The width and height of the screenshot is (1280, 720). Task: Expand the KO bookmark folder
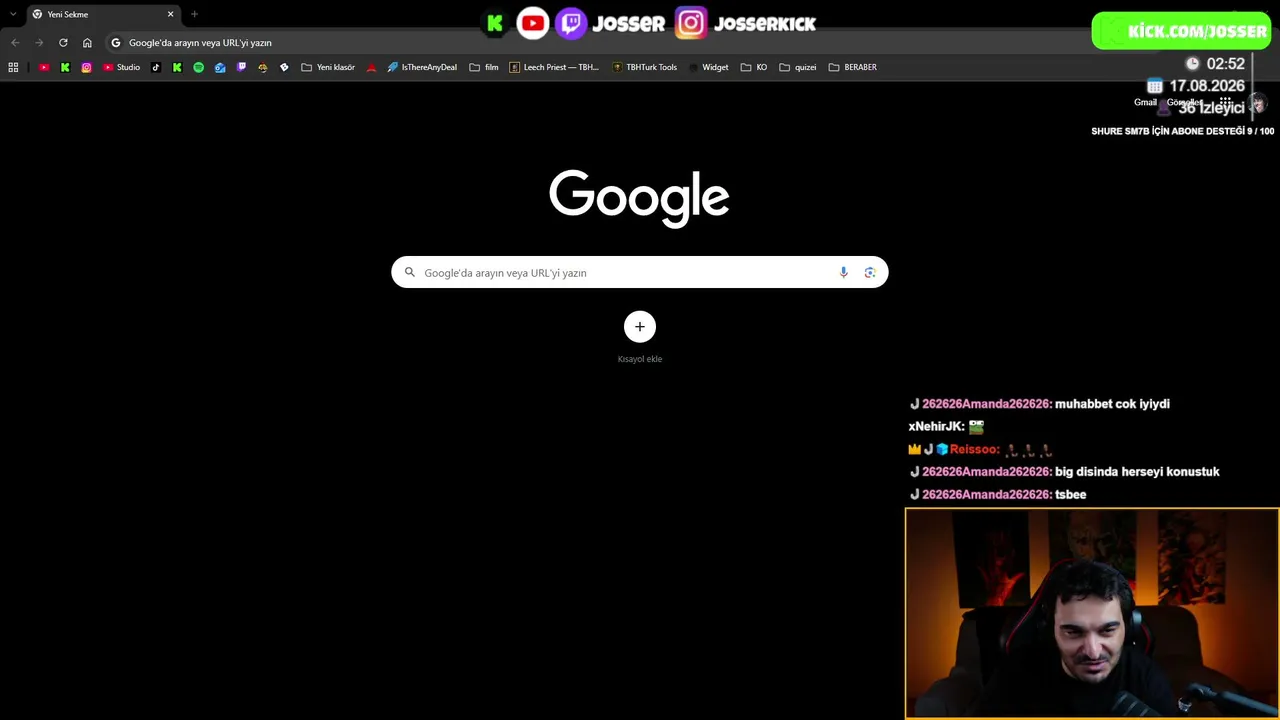click(x=754, y=67)
